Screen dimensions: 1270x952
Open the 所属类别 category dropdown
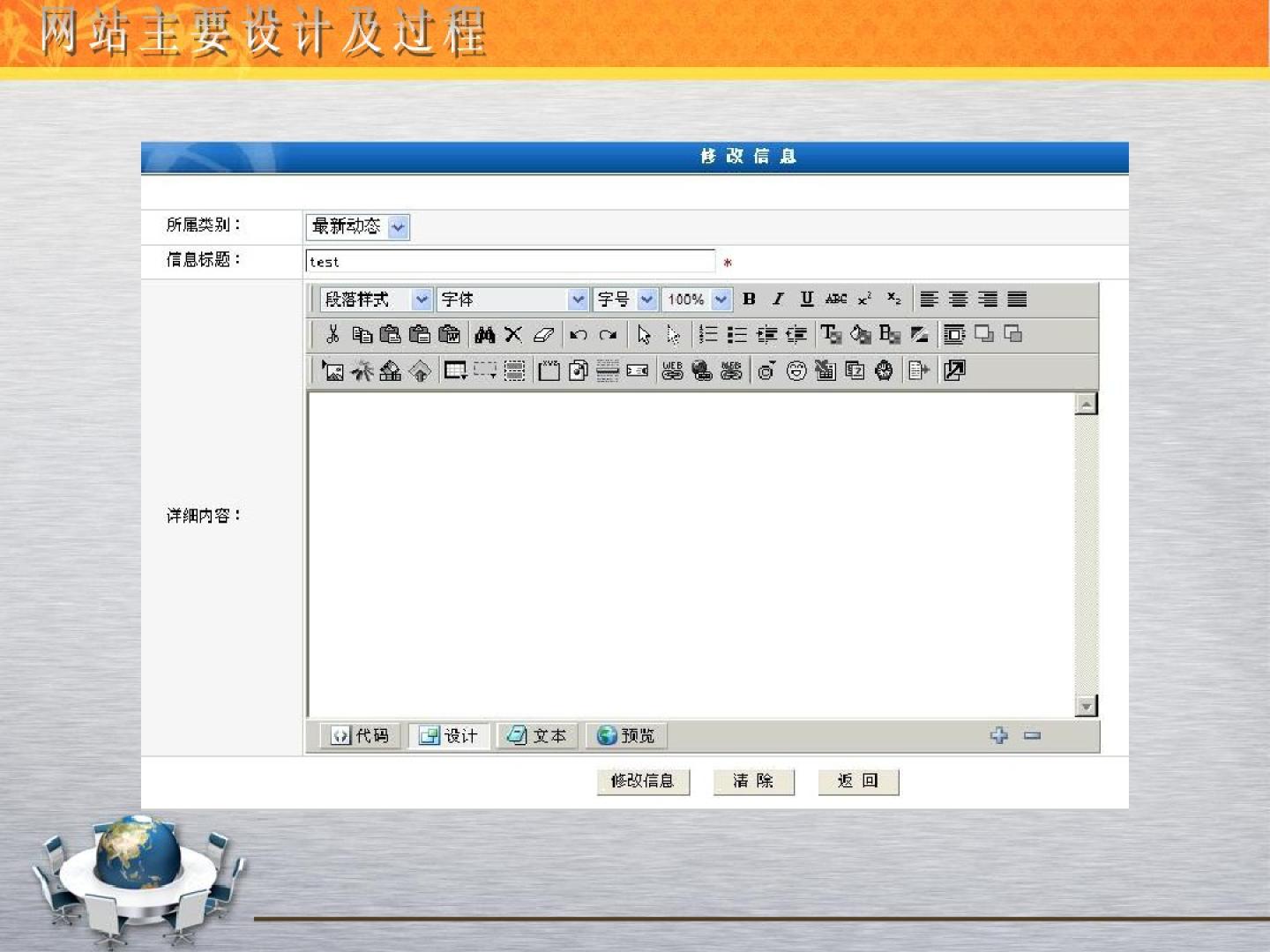click(x=398, y=227)
